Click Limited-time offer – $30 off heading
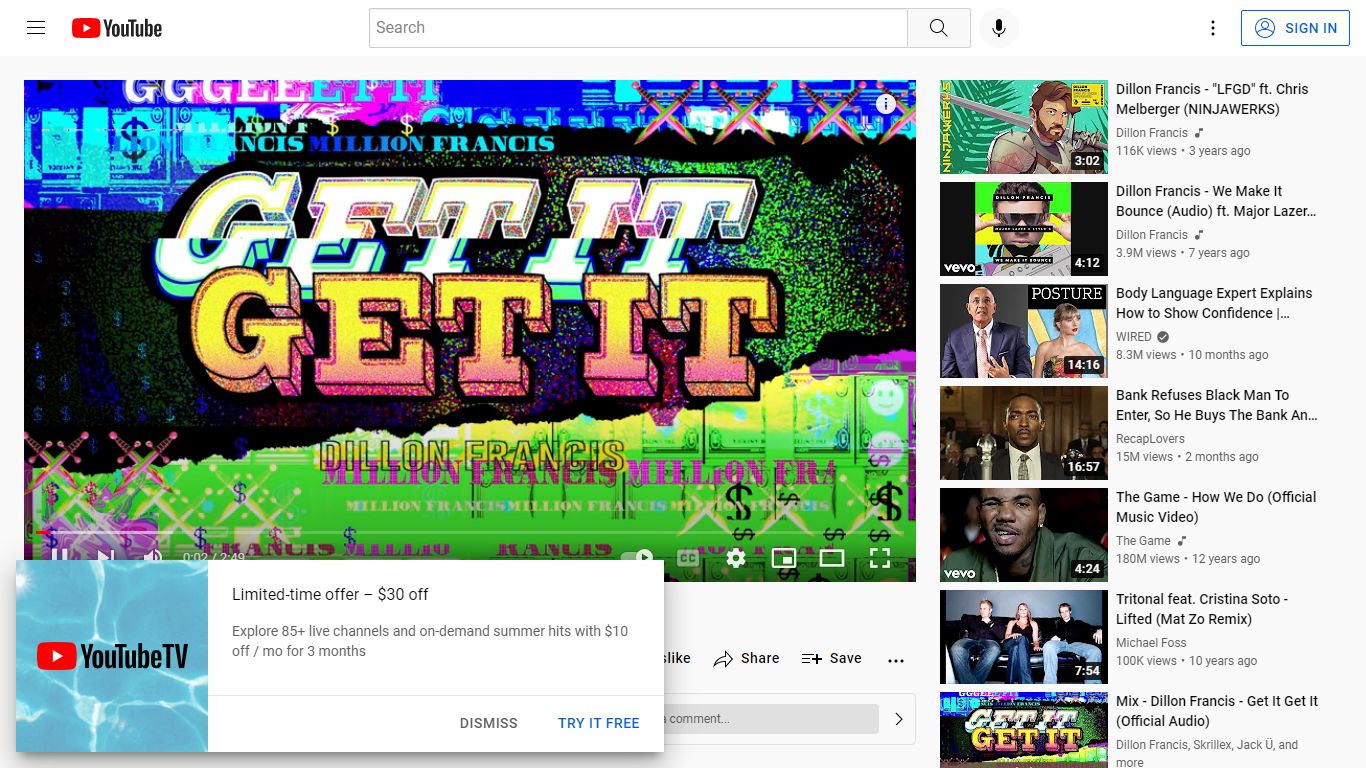Viewport: 1366px width, 768px height. [330, 594]
